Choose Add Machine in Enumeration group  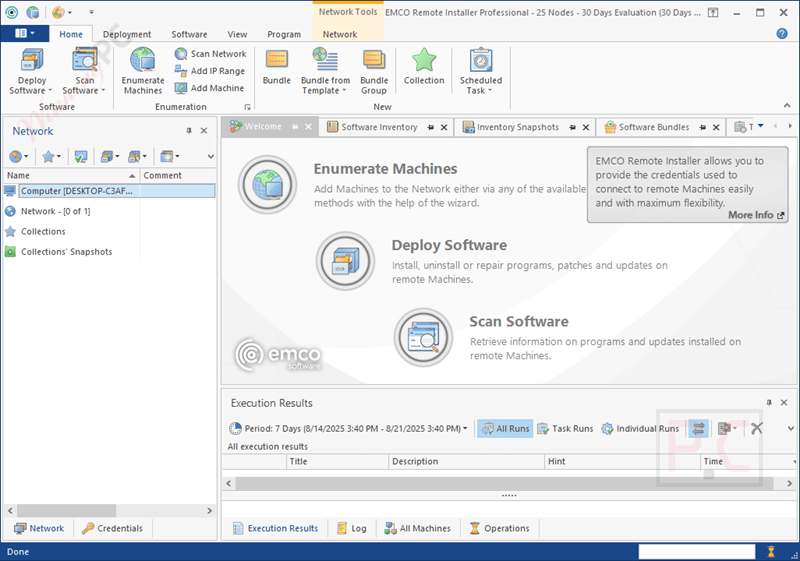pos(209,88)
